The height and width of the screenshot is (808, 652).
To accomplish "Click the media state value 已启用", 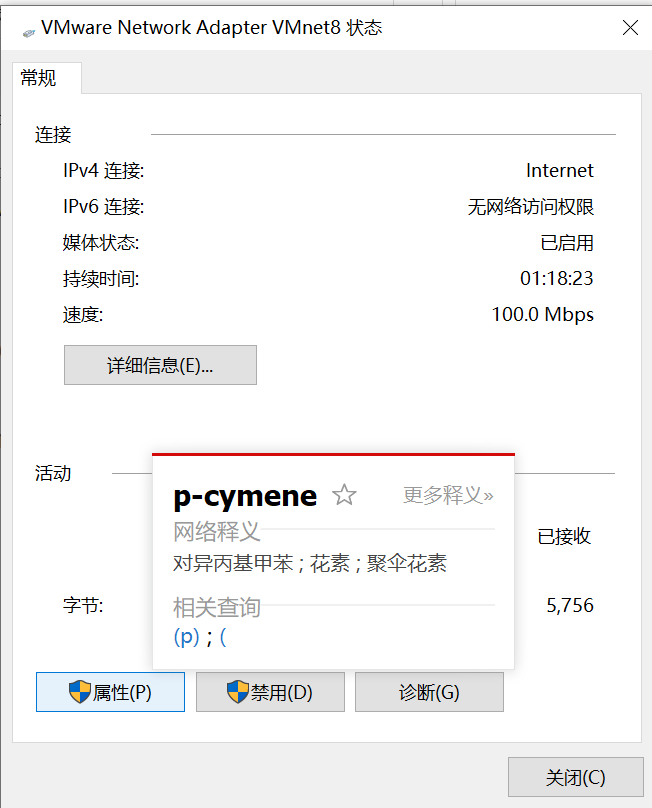I will pyautogui.click(x=567, y=243).
